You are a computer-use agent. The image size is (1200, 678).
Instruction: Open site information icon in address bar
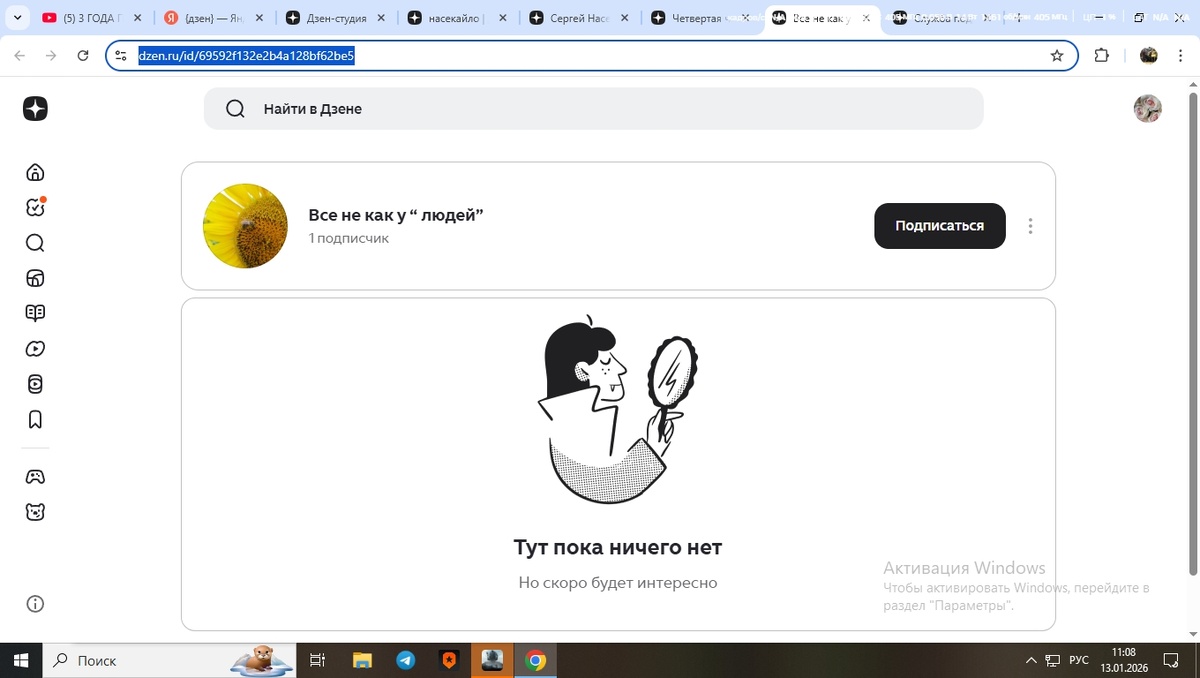[x=121, y=56]
